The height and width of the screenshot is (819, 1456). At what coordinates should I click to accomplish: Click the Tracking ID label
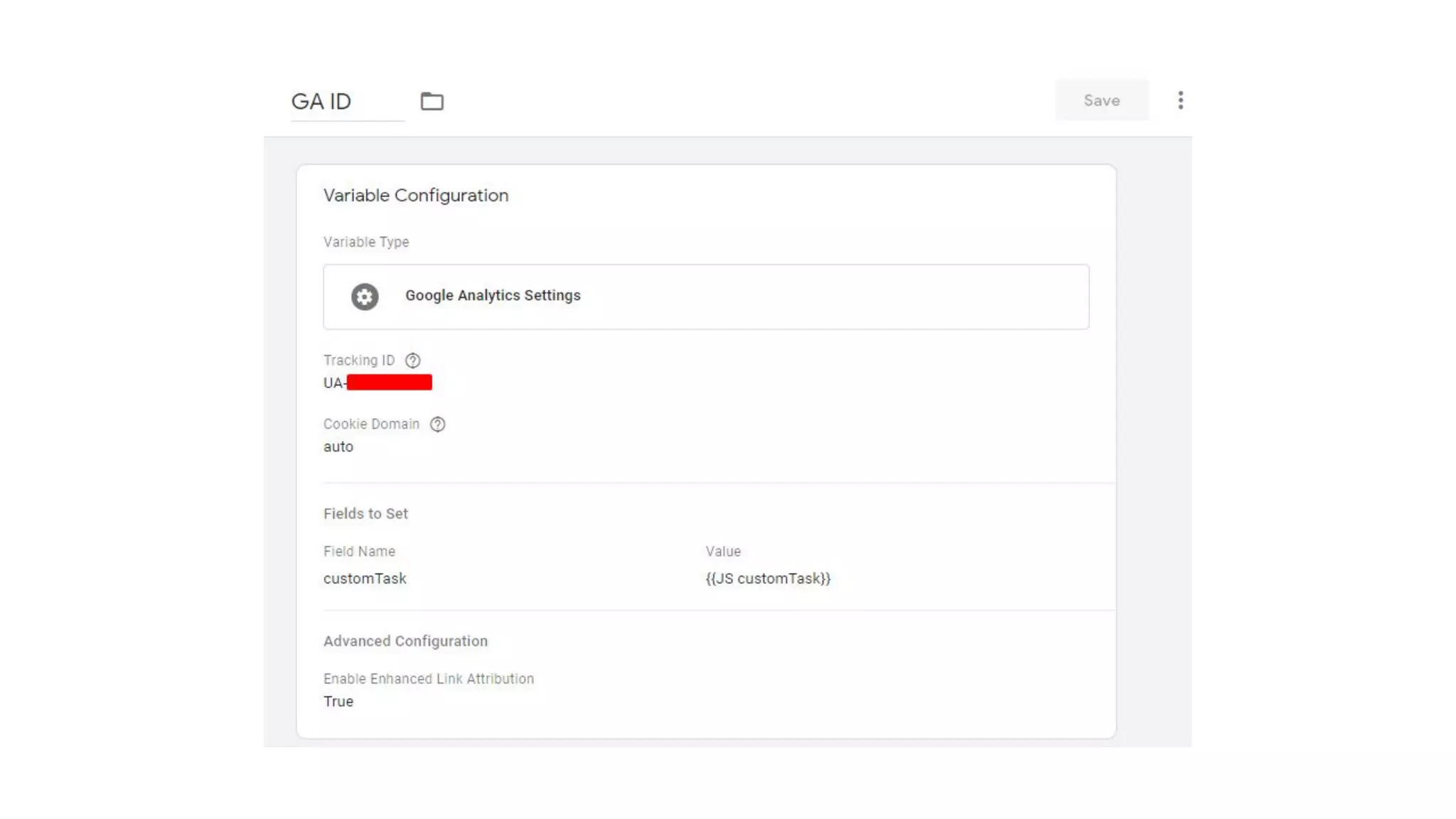[358, 360]
